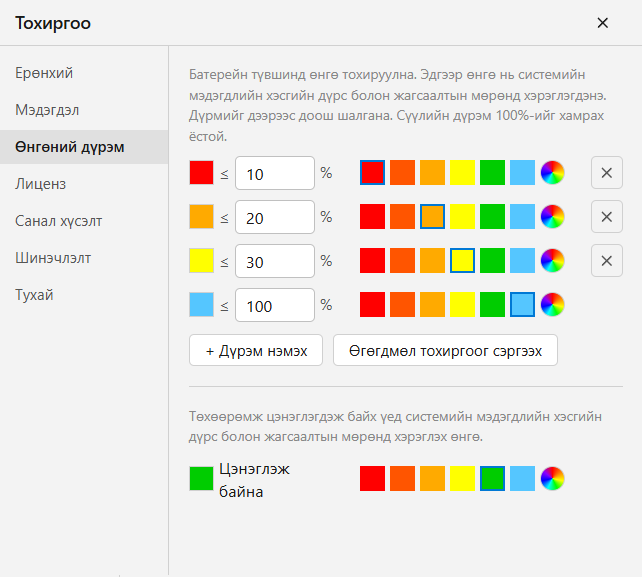Delete the 30% color rule
Screen dimensions: 642x577
coord(607,261)
